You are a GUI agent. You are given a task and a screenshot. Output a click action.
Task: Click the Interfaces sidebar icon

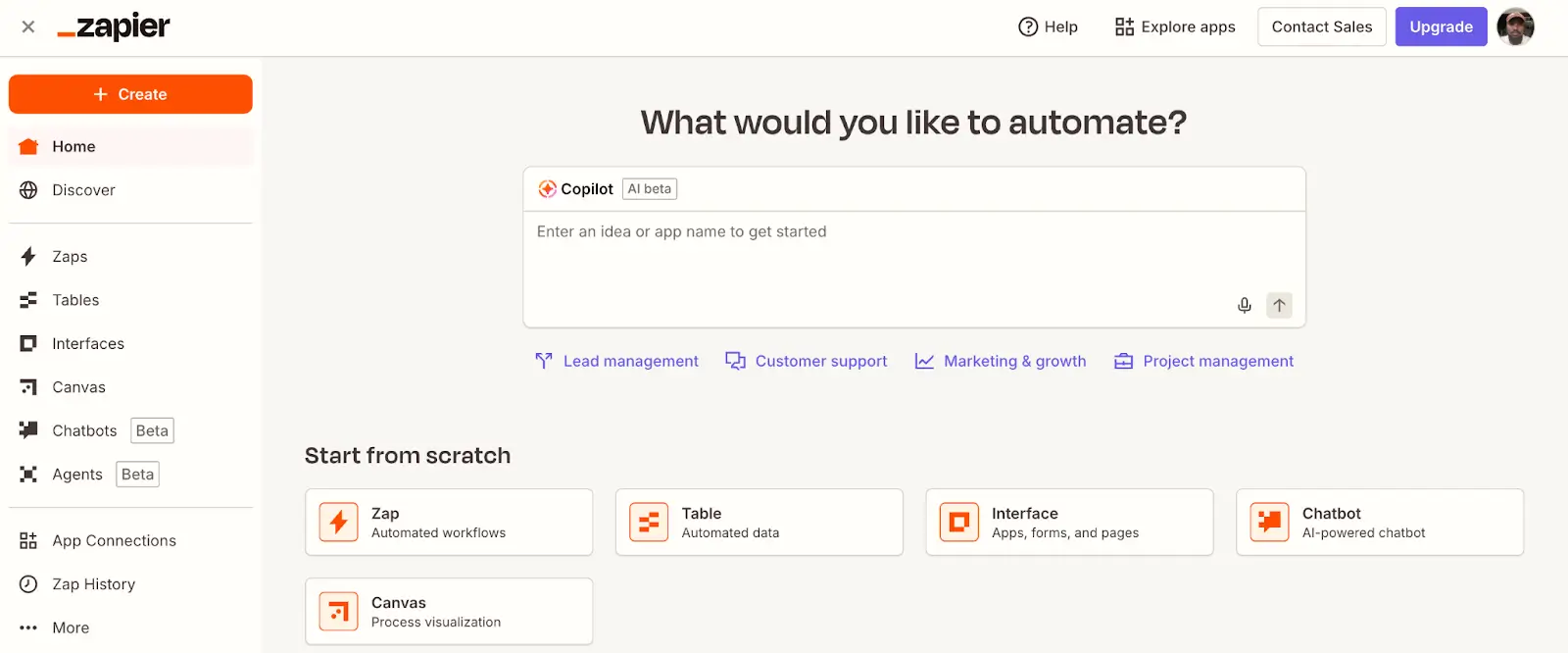pos(28,343)
